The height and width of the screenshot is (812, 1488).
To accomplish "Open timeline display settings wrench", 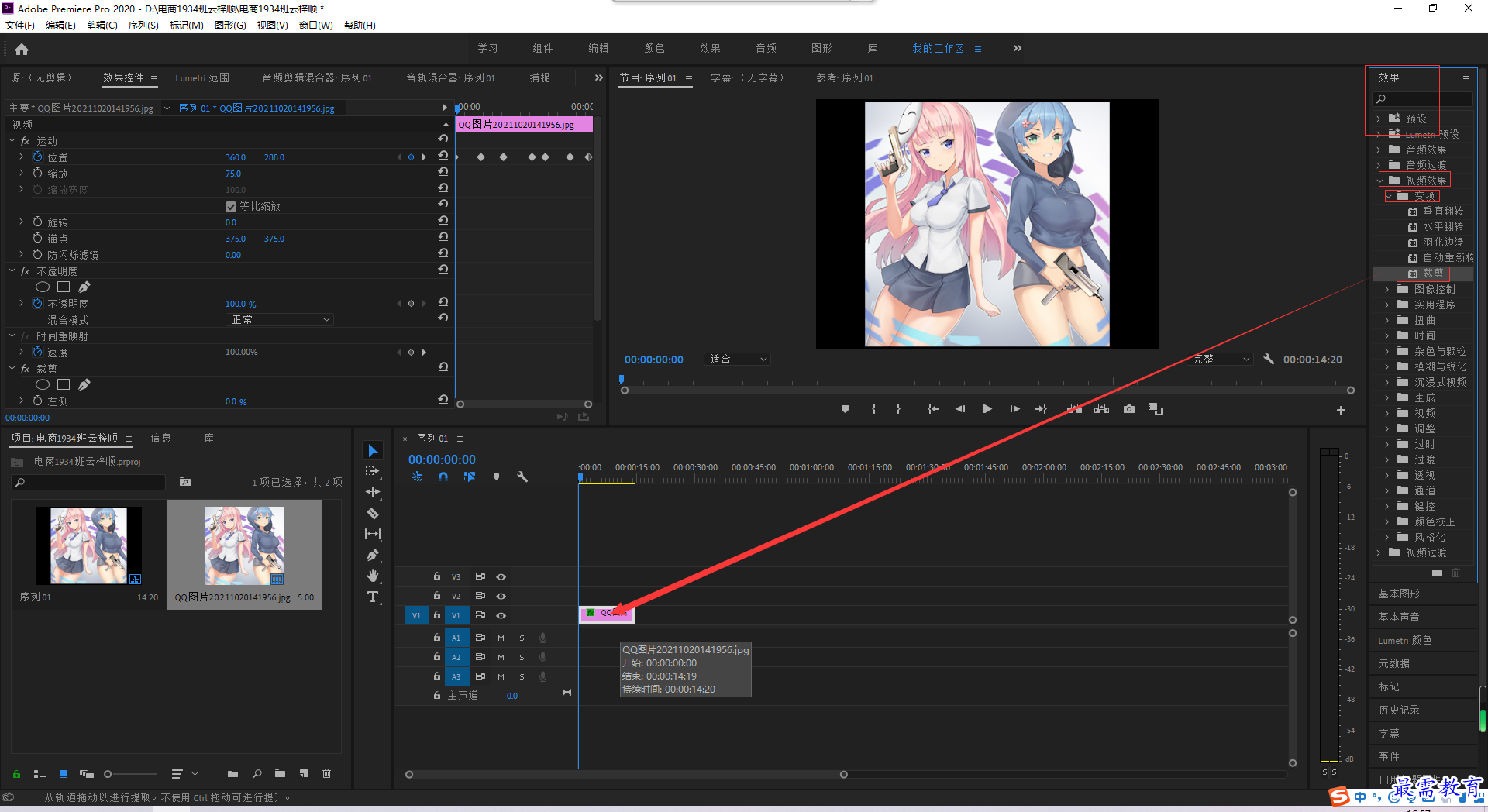I will point(522,477).
